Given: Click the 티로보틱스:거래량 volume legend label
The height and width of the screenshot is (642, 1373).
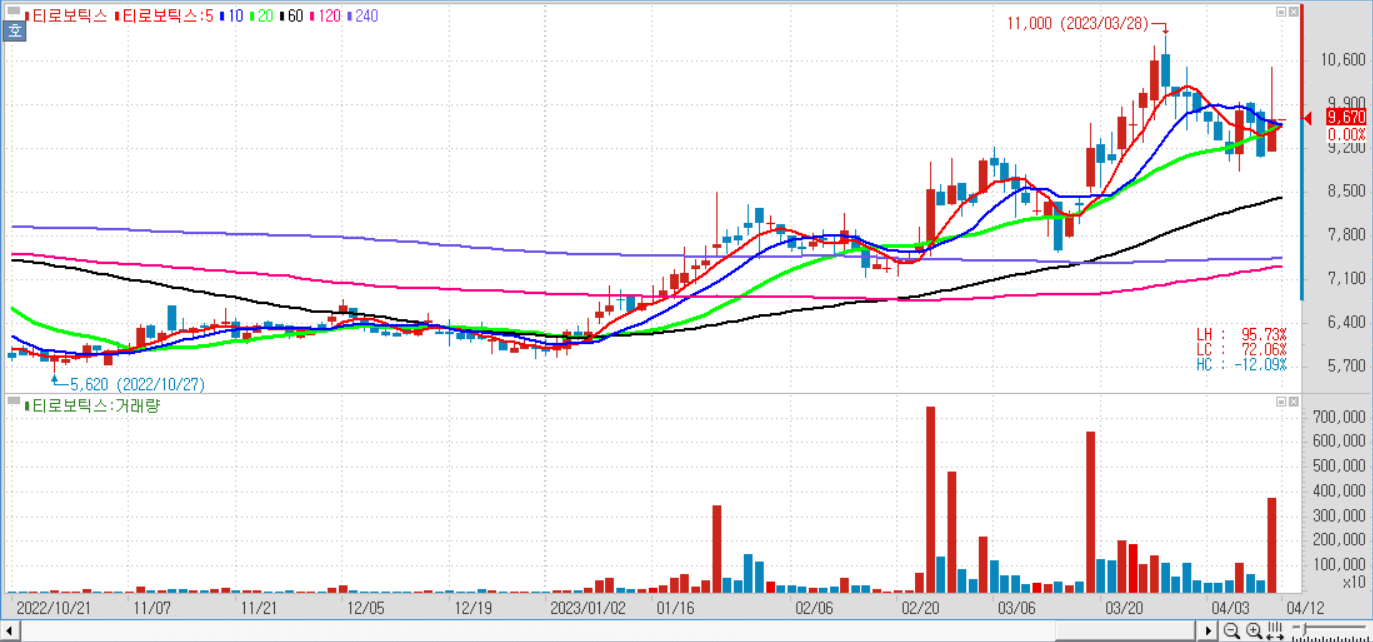Looking at the screenshot, I should [91, 406].
